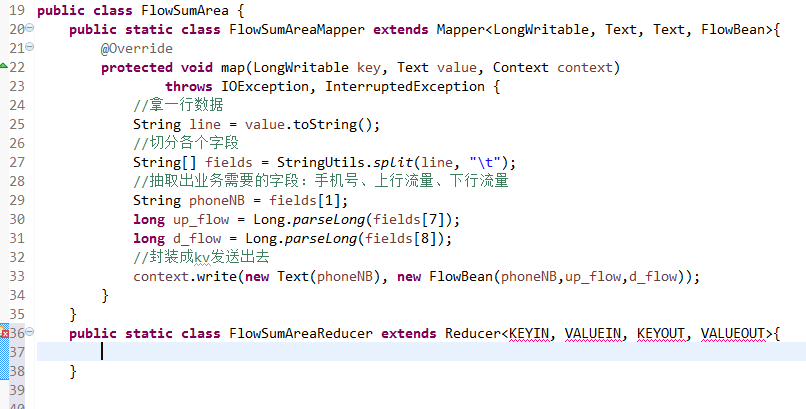Collapse the FlowSumAreaReducer fold at line 36

(30, 331)
